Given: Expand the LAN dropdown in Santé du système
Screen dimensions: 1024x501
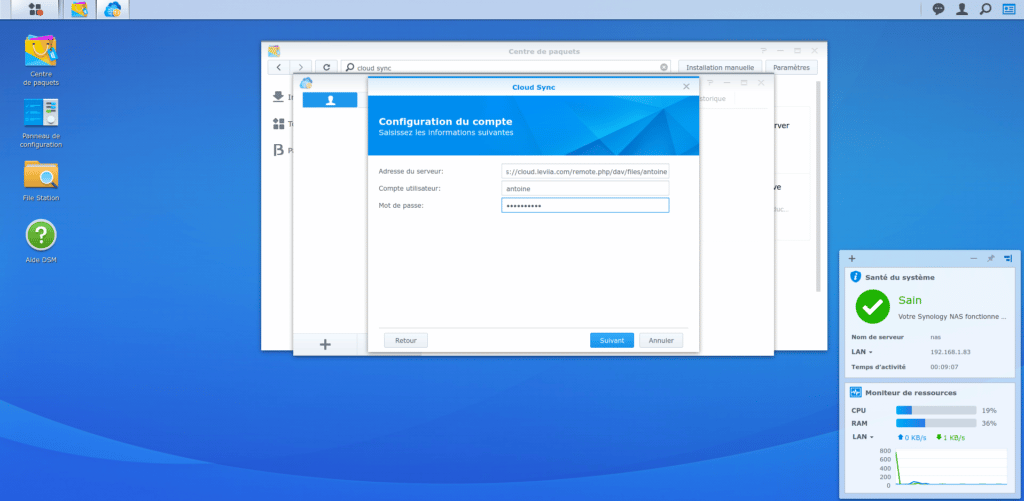Looking at the screenshot, I should coord(862,352).
